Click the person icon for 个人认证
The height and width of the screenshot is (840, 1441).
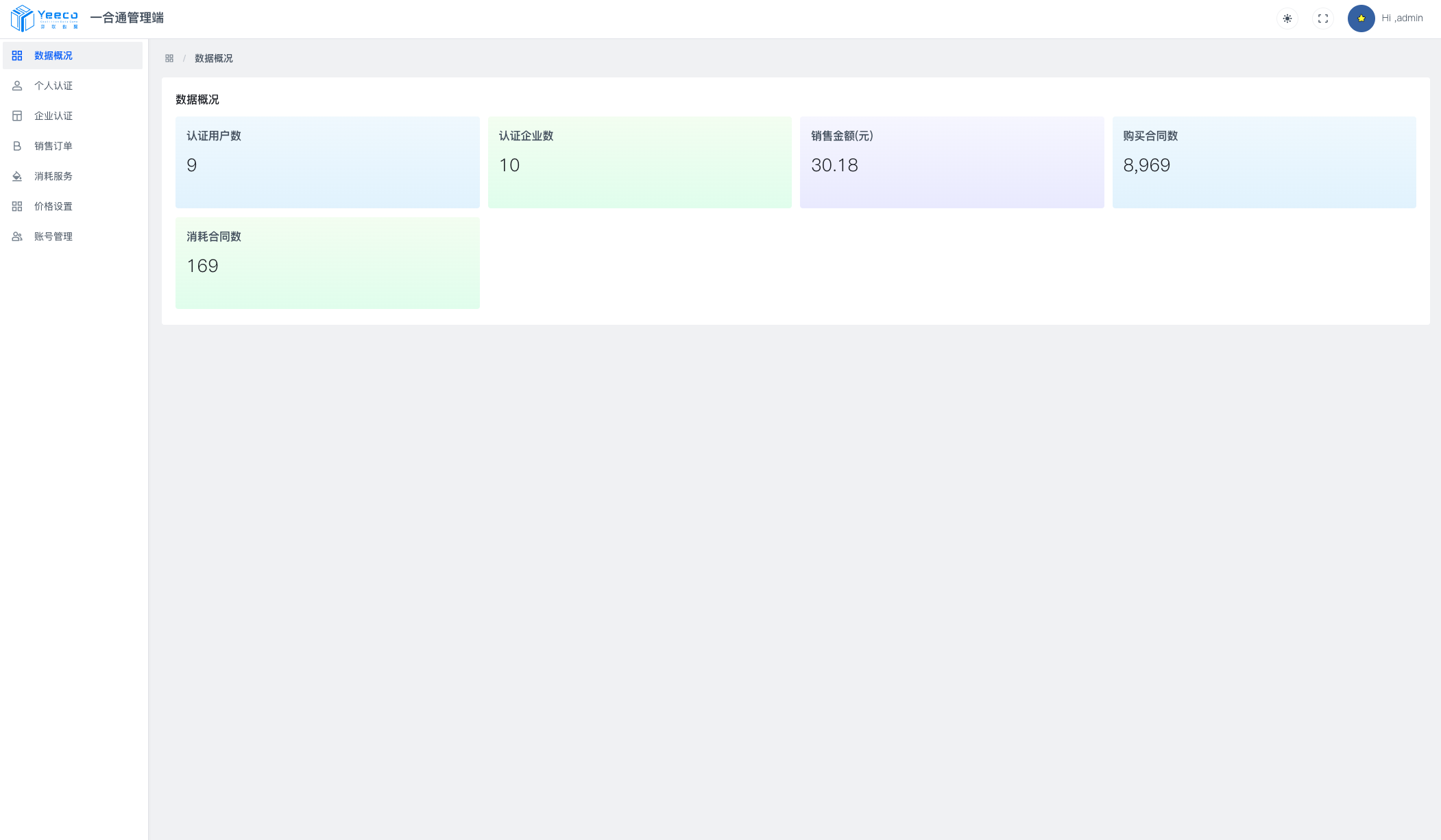pyautogui.click(x=17, y=86)
